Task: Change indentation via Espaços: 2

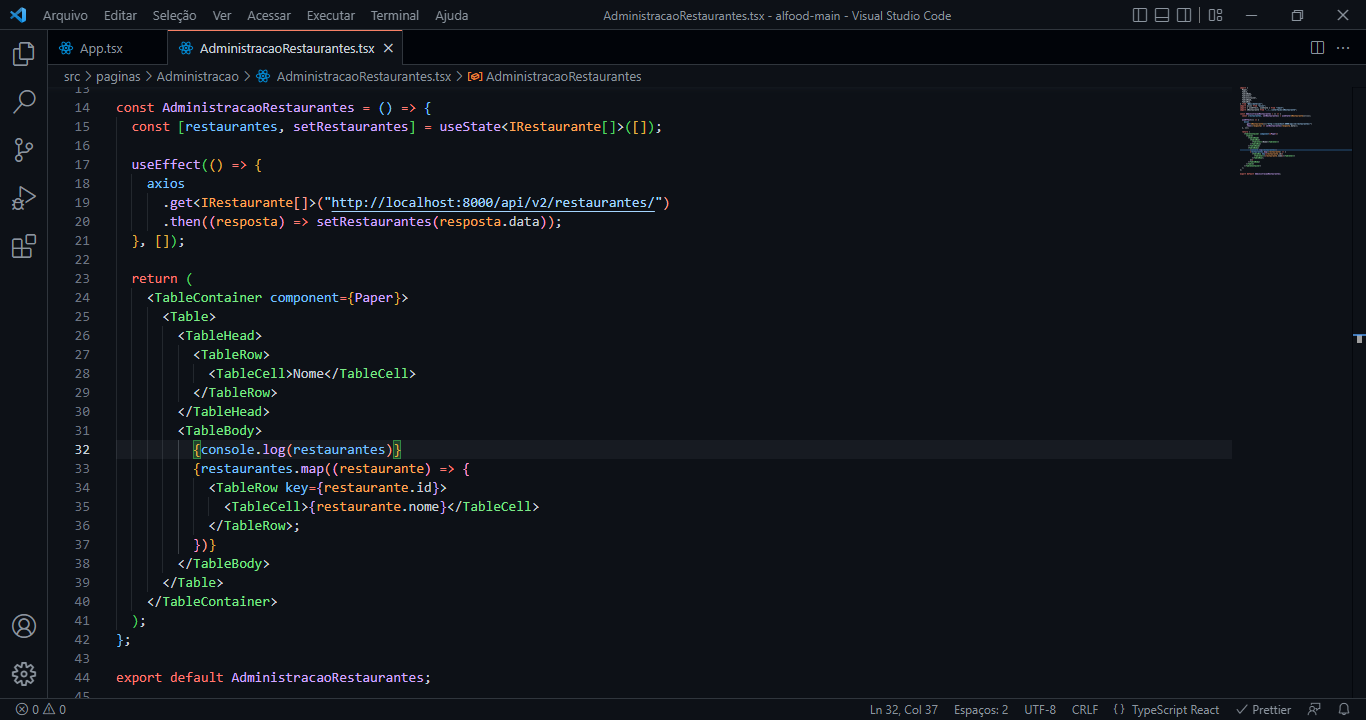Action: pyautogui.click(x=981, y=710)
